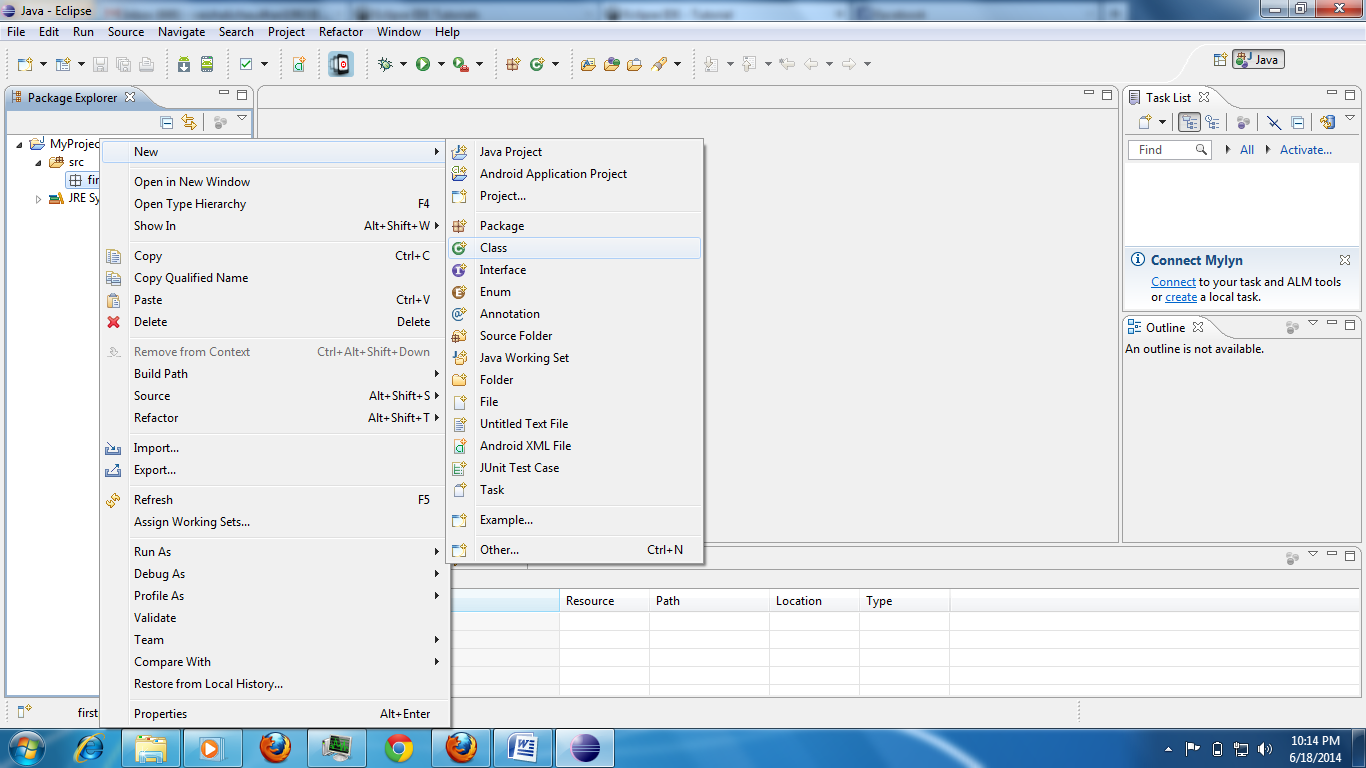
Task: Click New Task icon in Task List
Action: pyautogui.click(x=1146, y=122)
